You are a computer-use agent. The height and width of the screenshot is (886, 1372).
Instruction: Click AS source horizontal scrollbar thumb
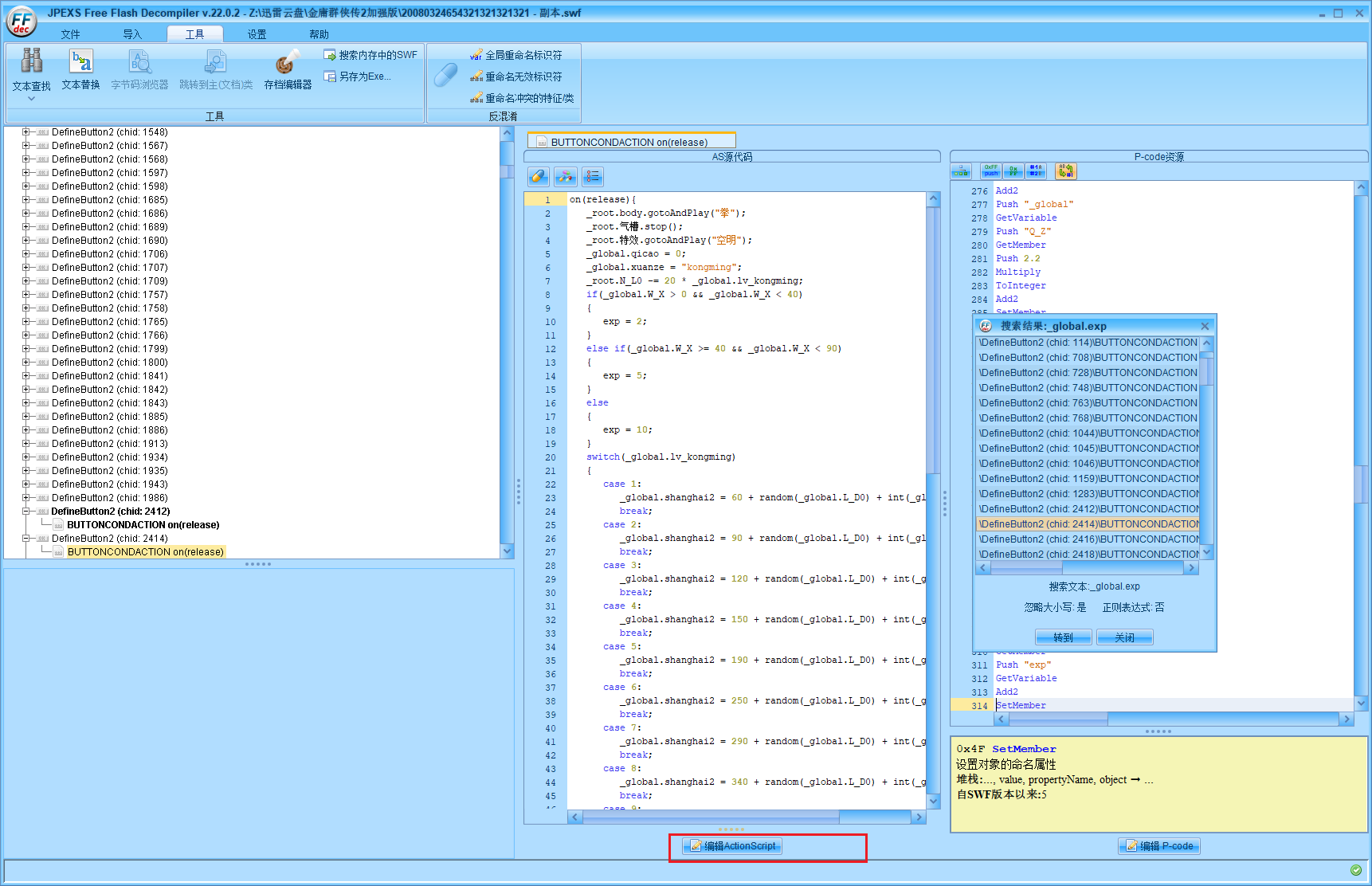[x=711, y=817]
